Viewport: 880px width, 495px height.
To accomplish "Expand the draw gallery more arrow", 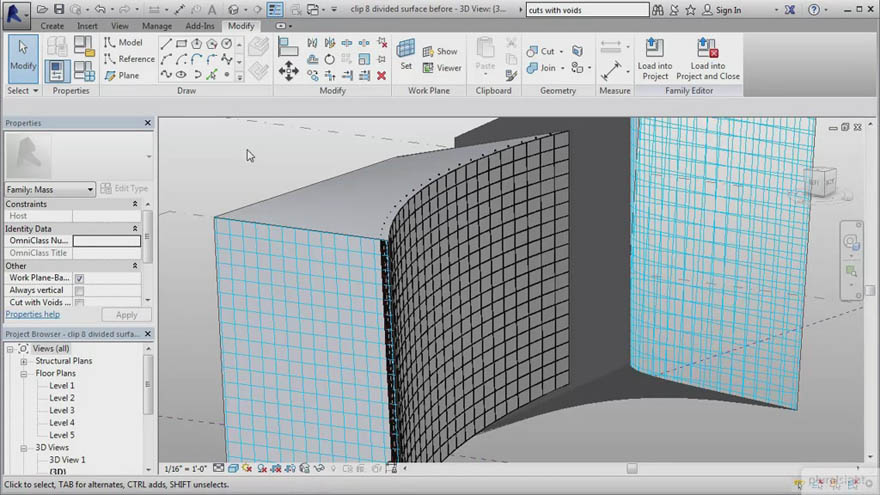I will pyautogui.click(x=240, y=77).
